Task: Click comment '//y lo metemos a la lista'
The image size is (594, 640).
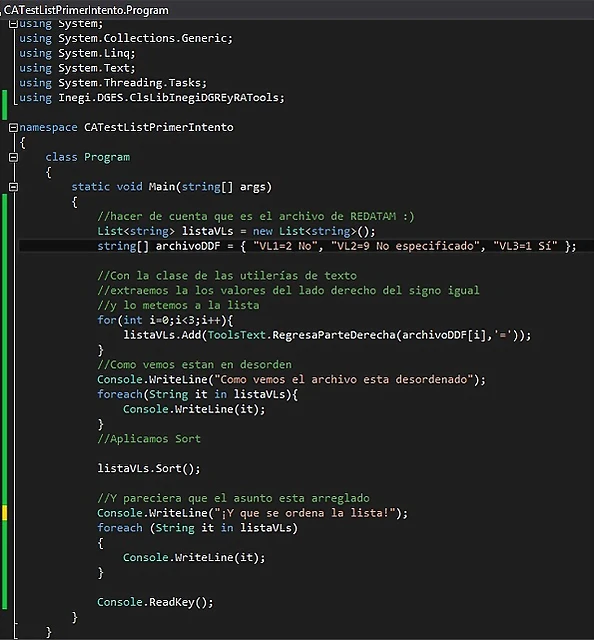Action: 178,305
